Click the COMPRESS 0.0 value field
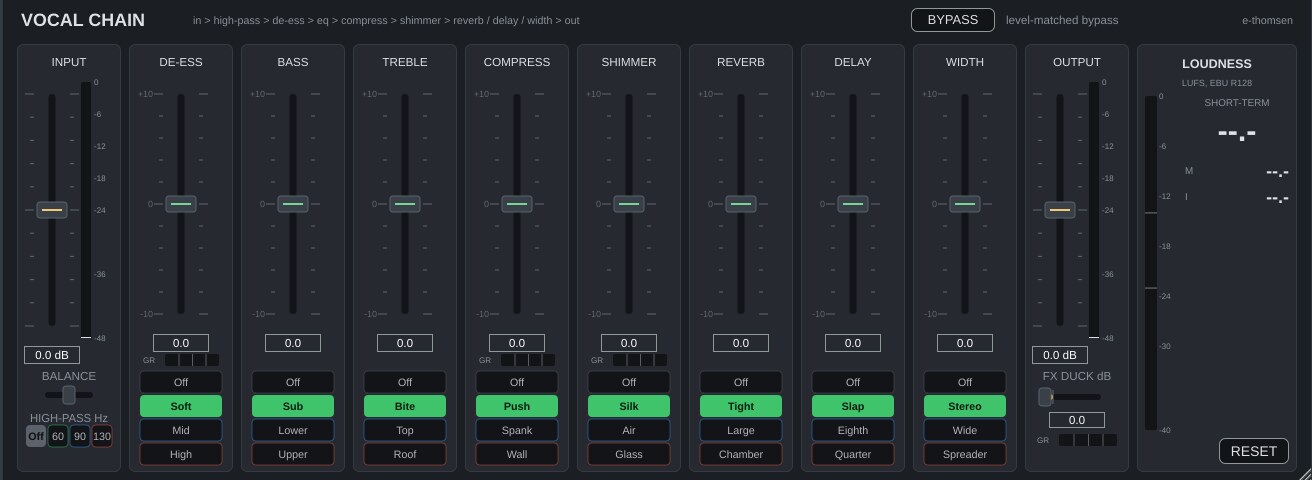 517,343
